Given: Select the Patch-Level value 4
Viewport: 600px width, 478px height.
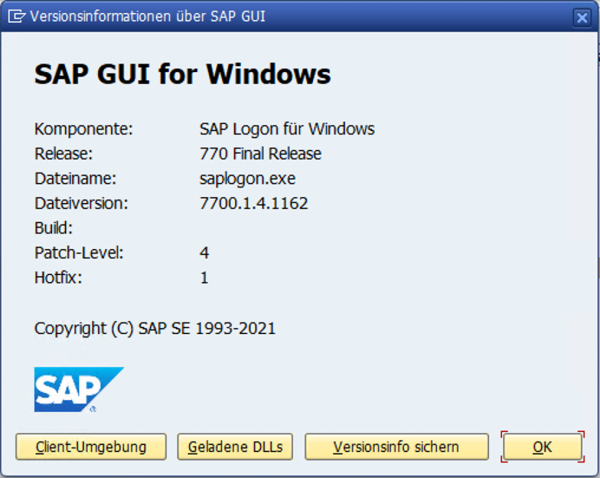Looking at the screenshot, I should click(204, 253).
